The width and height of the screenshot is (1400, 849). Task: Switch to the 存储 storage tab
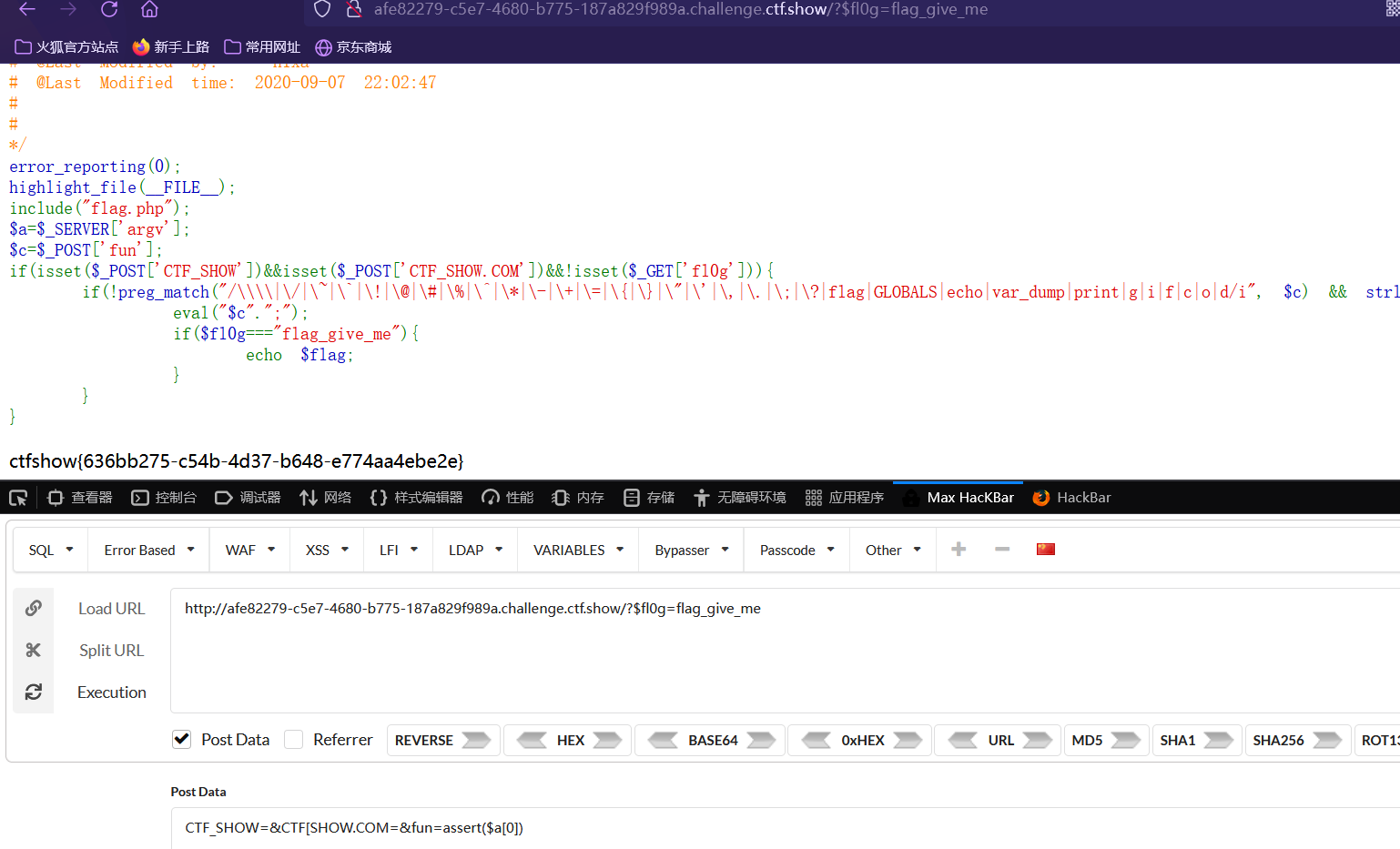(649, 498)
